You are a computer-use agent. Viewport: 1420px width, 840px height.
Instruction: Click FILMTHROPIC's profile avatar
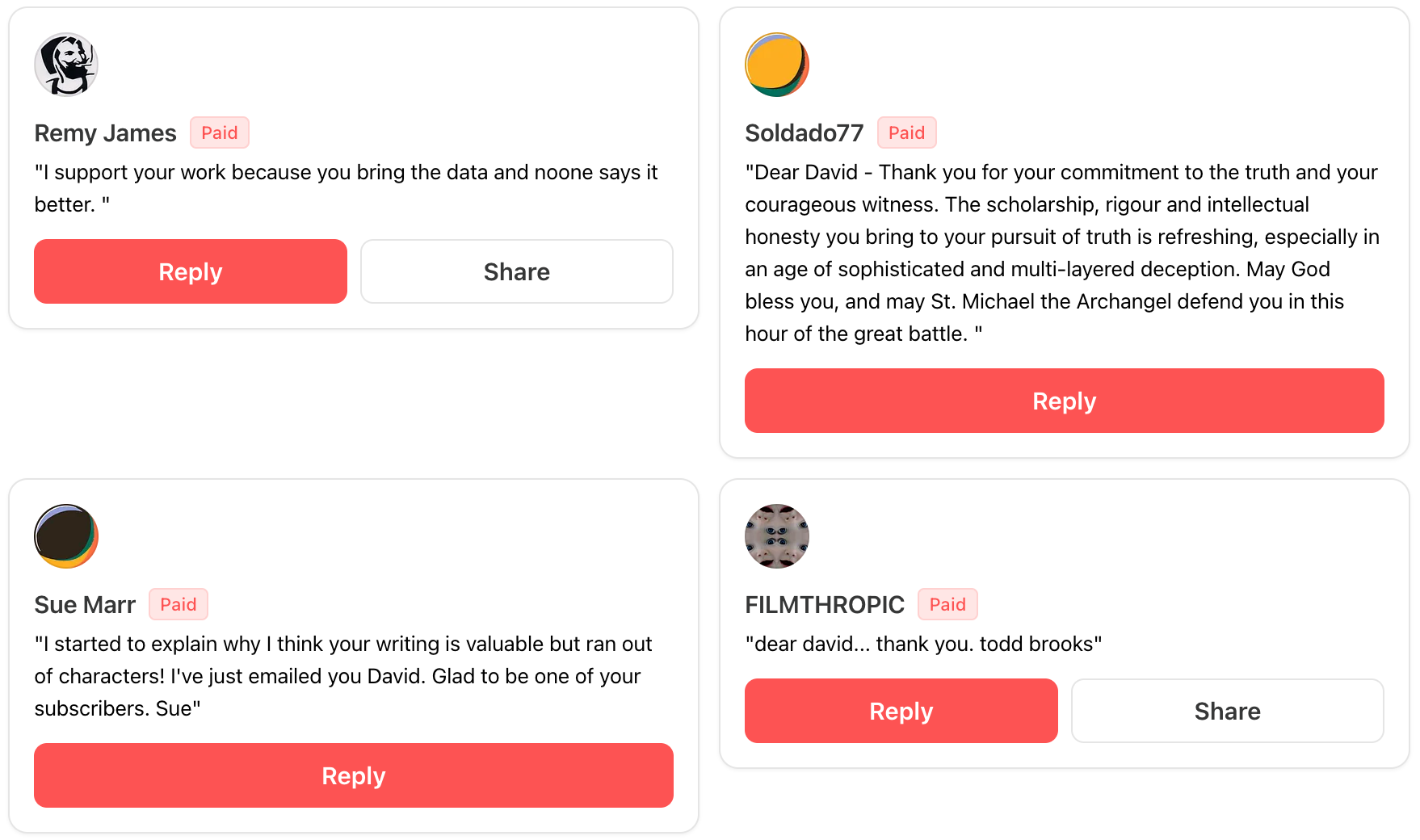(777, 536)
